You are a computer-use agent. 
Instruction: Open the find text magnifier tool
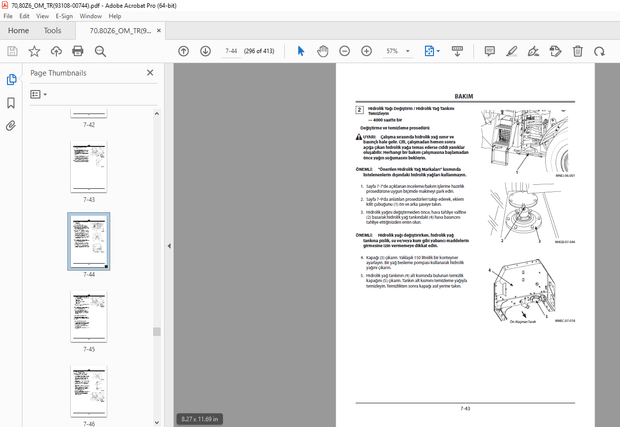point(100,51)
